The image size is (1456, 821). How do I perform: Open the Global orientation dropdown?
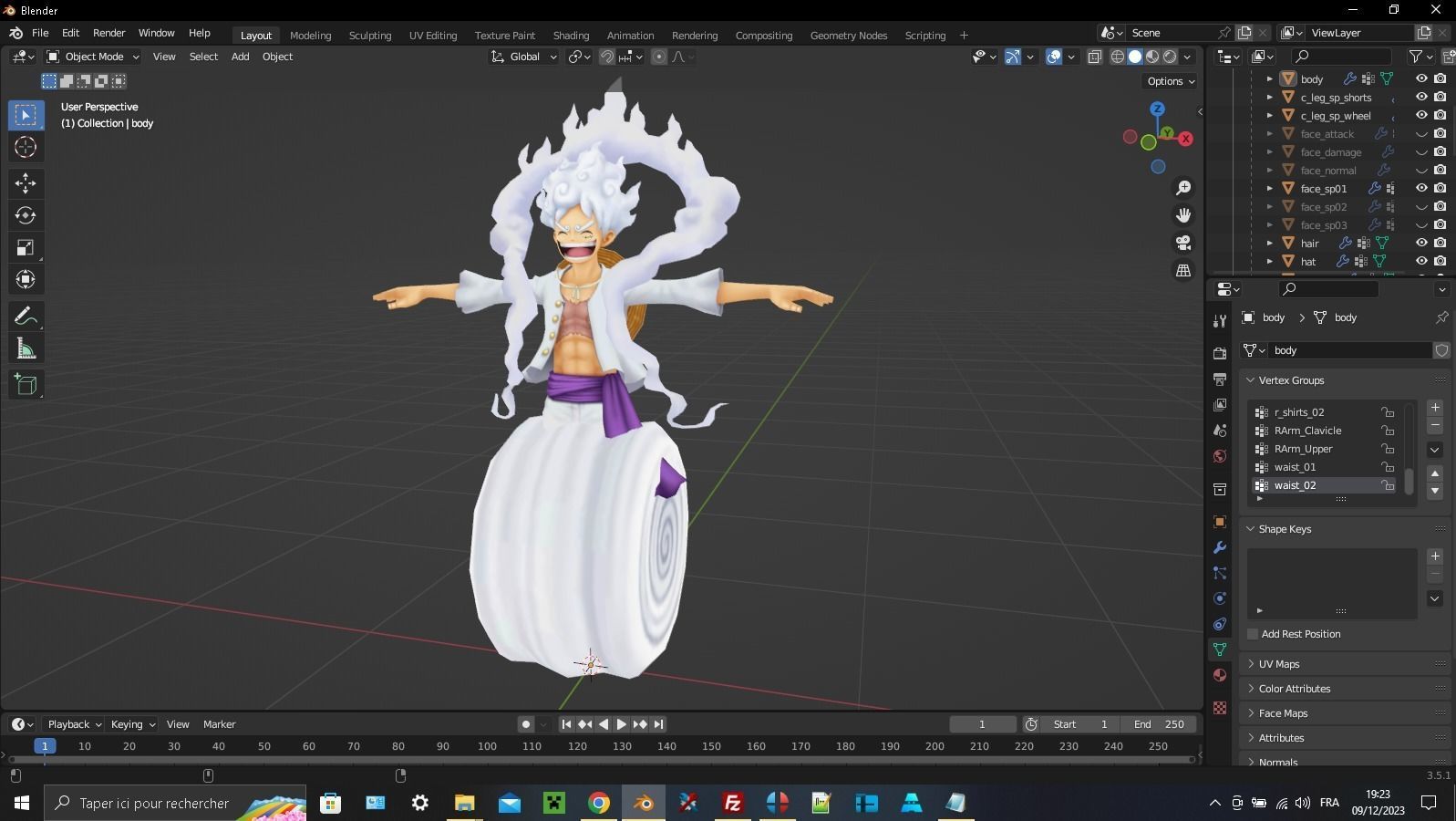pyautogui.click(x=524, y=57)
